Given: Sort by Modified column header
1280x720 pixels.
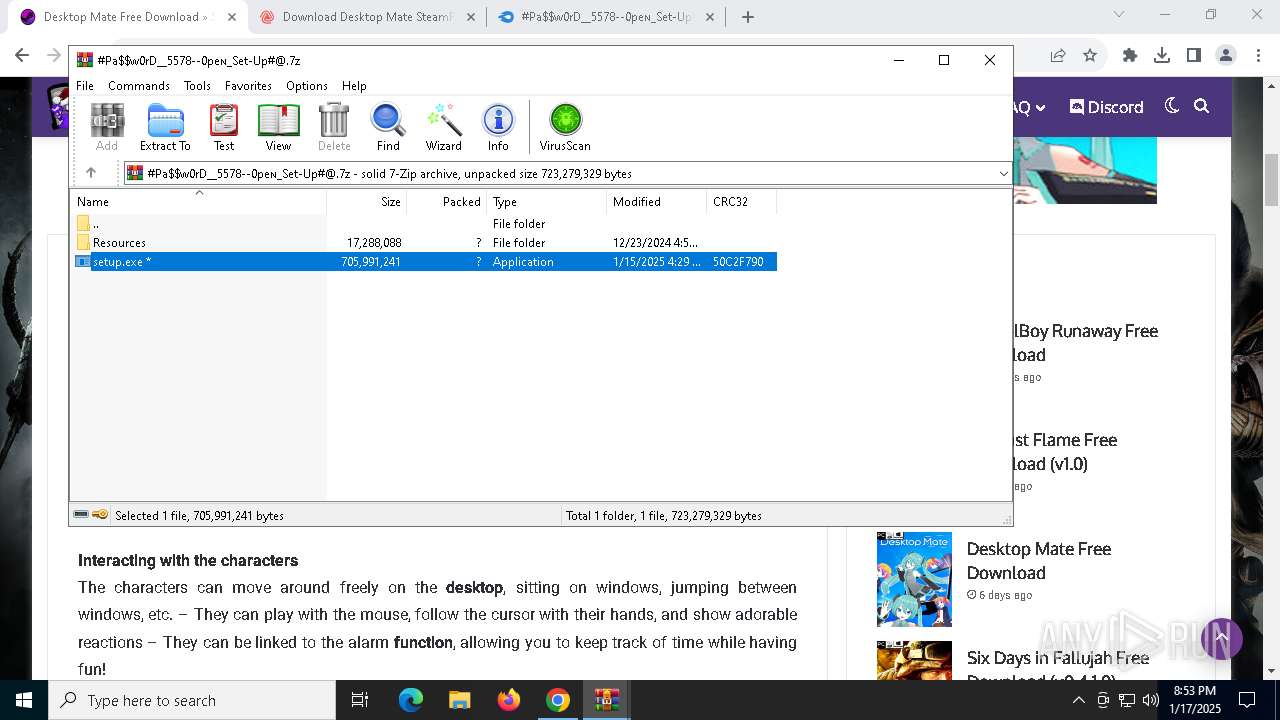Looking at the screenshot, I should (x=656, y=201).
